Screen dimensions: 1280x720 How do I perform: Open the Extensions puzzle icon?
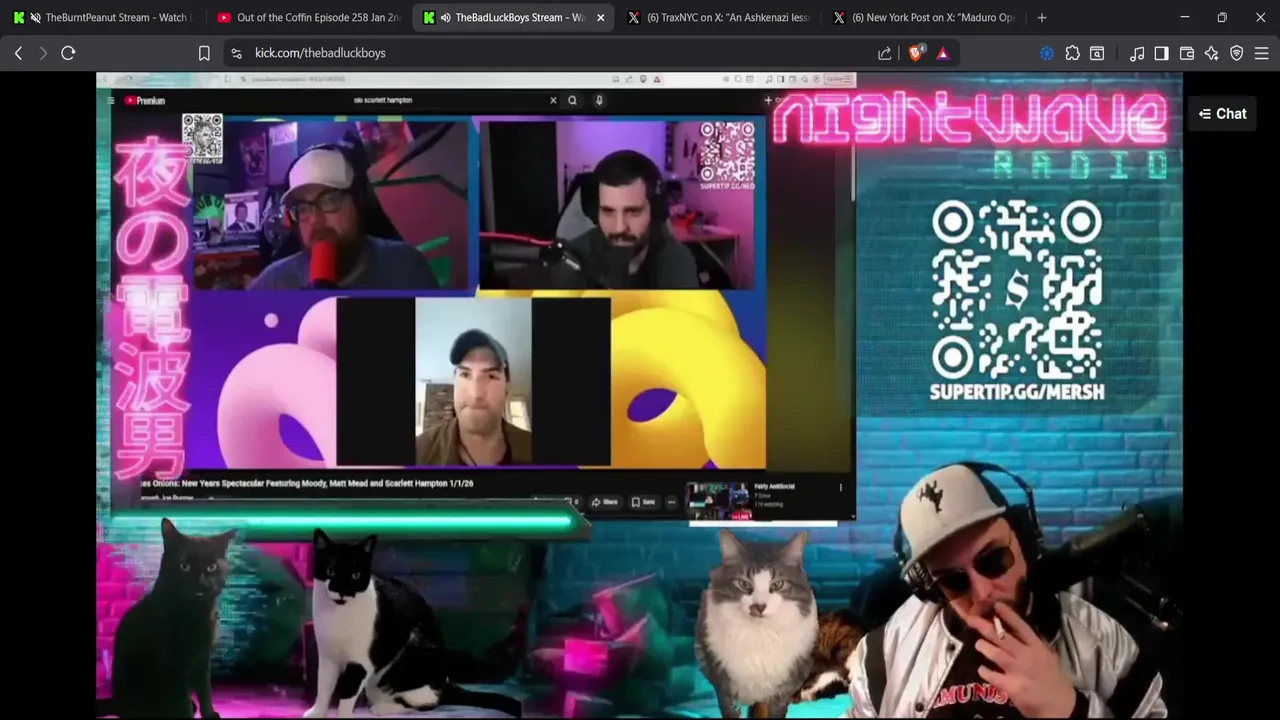tap(1072, 53)
